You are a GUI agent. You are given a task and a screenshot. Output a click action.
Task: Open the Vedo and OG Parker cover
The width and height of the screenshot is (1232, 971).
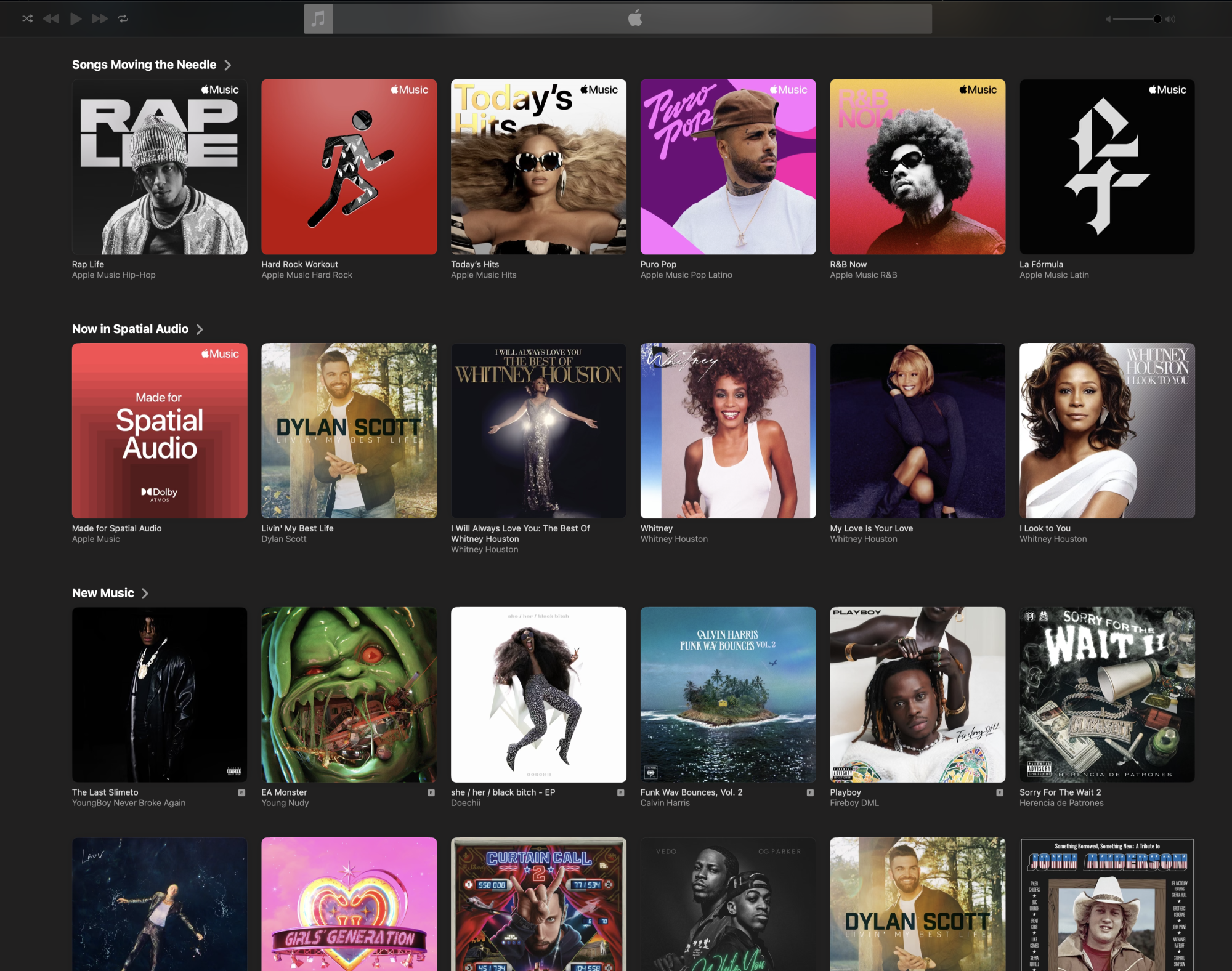pos(728,905)
